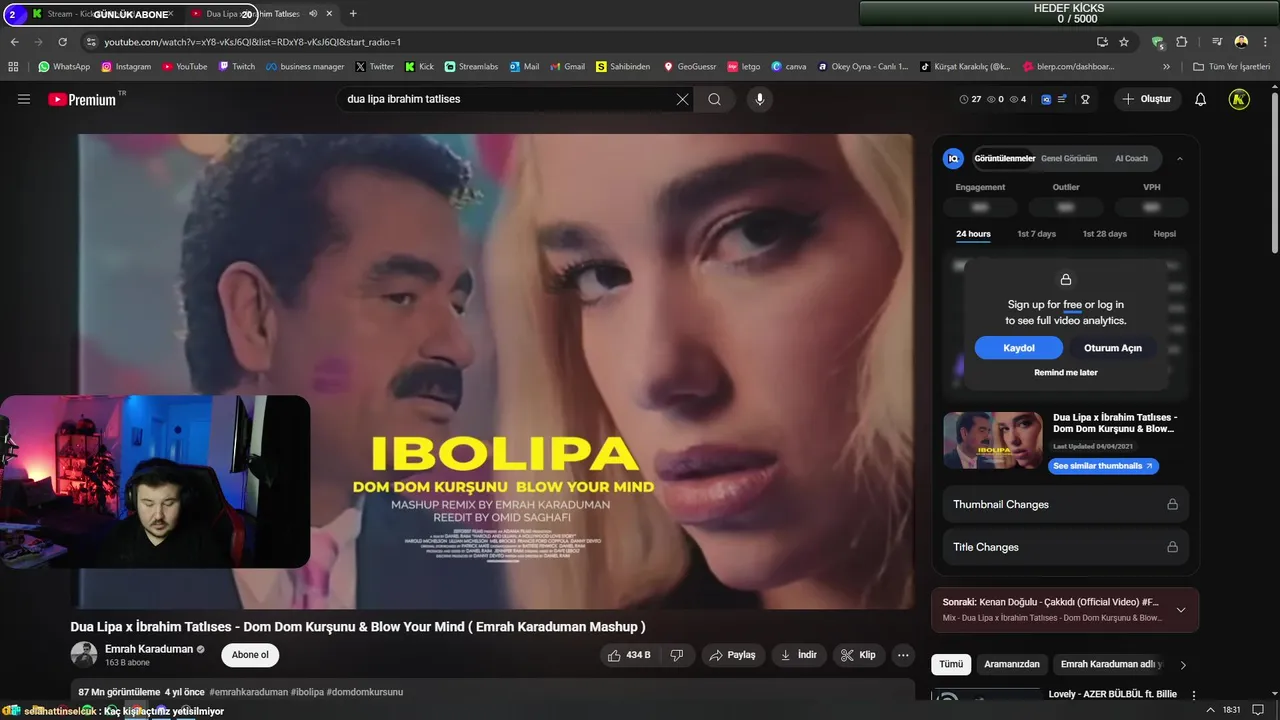This screenshot has height=720, width=1280.
Task: Mute the Dua Lipa tab via speaker icon
Action: tap(313, 14)
